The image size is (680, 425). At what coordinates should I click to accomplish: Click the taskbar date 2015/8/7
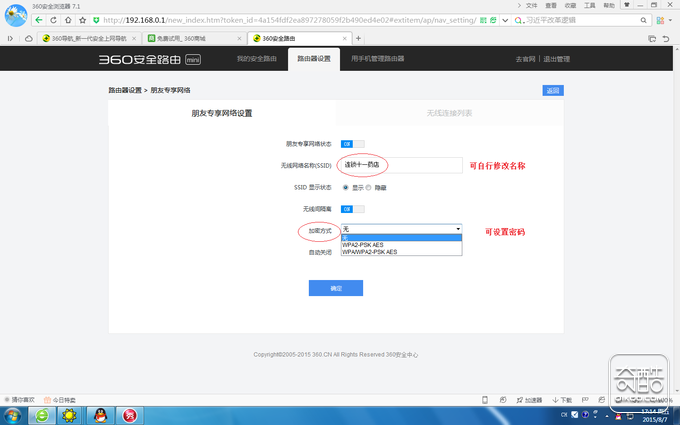[x=655, y=420]
